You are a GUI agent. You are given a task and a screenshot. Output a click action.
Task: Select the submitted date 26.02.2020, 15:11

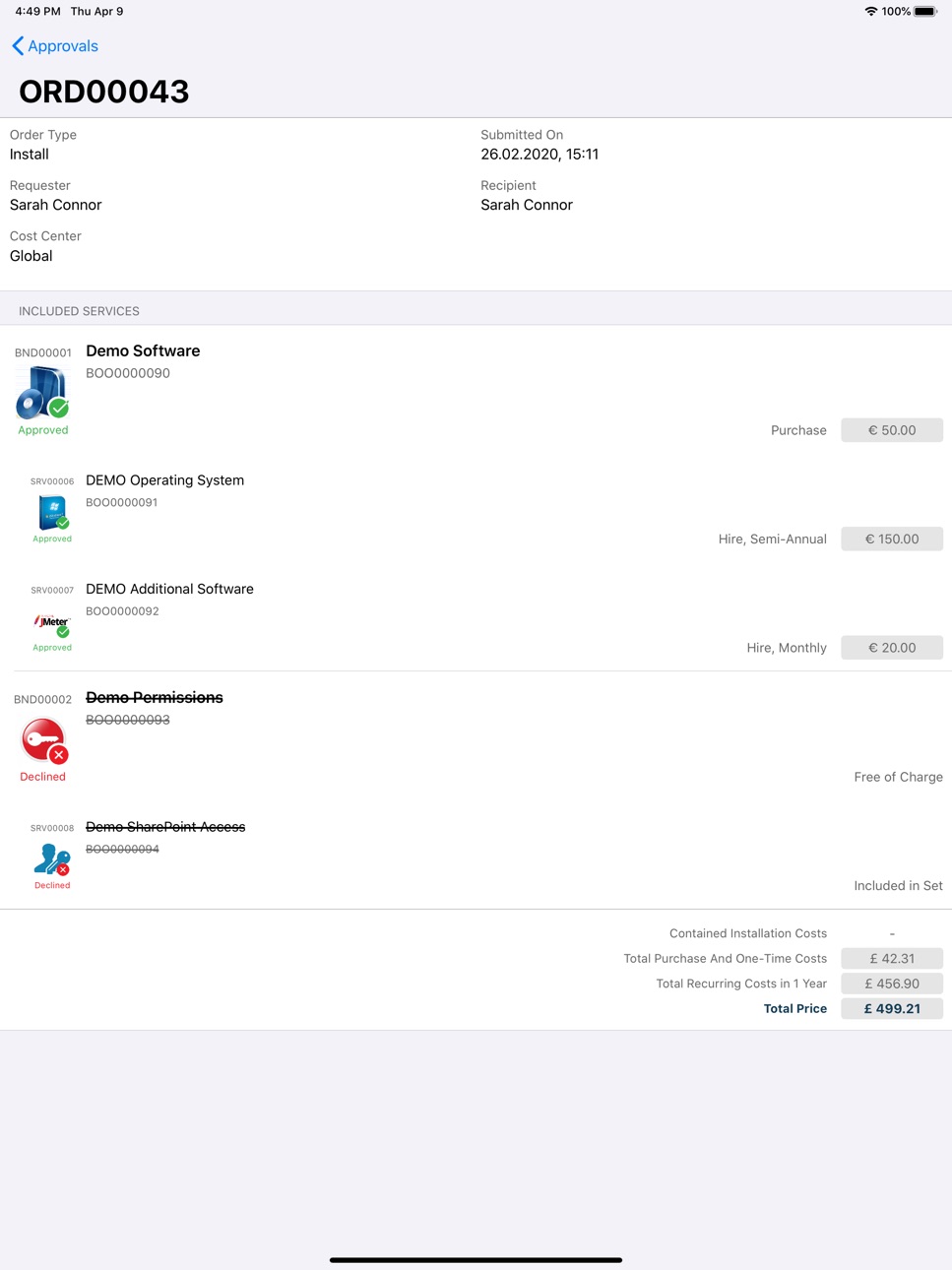tap(539, 155)
